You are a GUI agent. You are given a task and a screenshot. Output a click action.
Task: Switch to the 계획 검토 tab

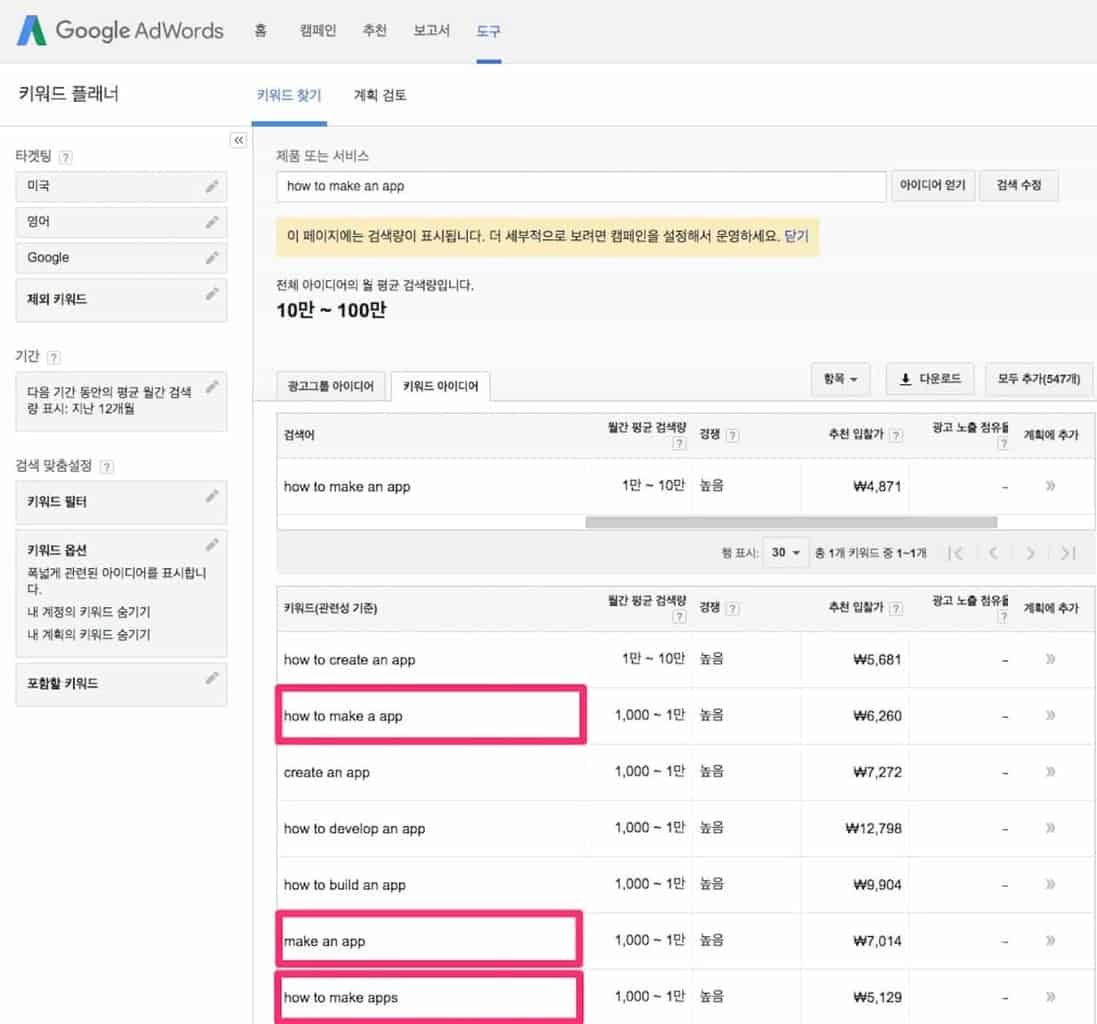[380, 95]
